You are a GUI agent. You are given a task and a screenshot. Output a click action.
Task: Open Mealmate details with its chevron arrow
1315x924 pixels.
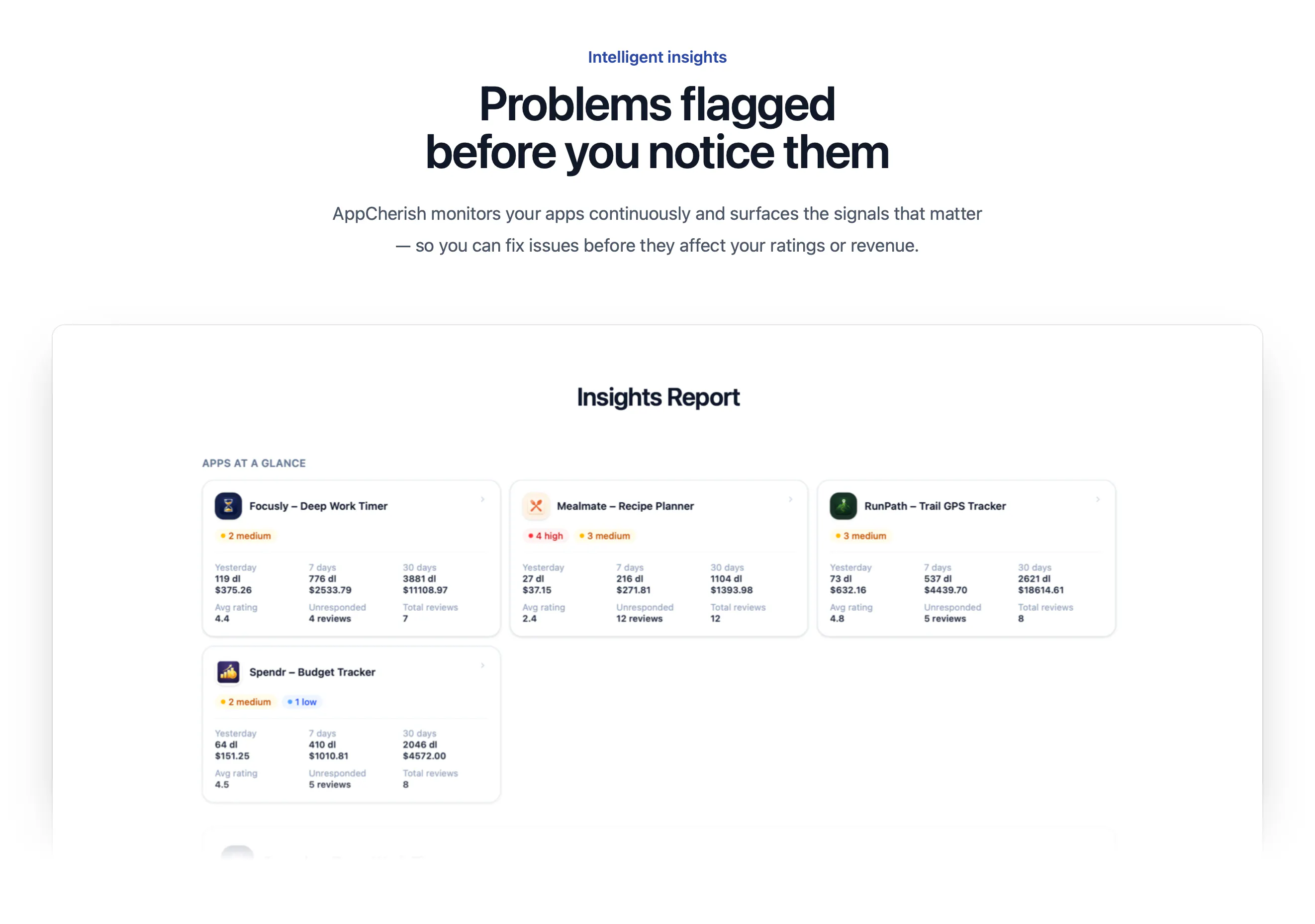790,499
